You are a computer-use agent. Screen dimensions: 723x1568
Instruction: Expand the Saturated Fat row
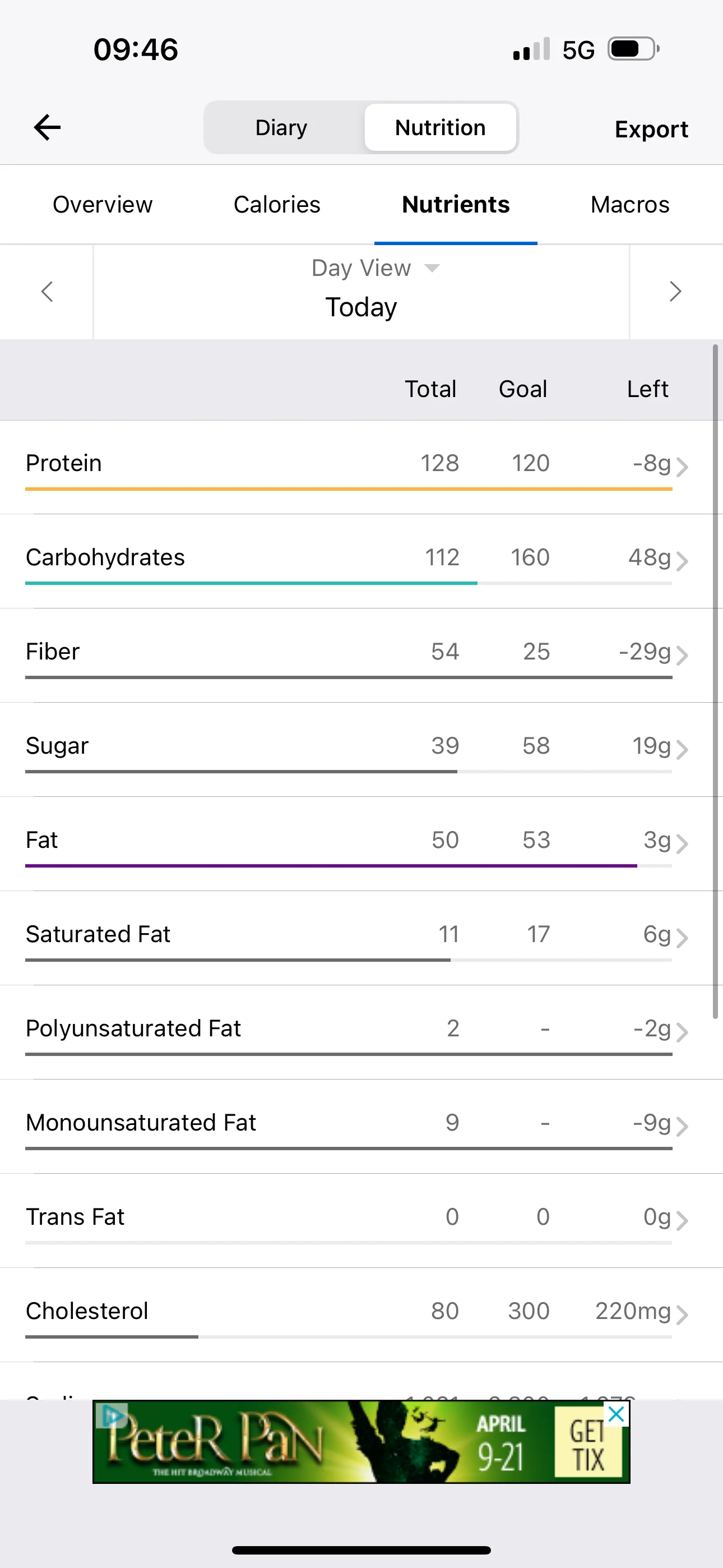point(361,938)
